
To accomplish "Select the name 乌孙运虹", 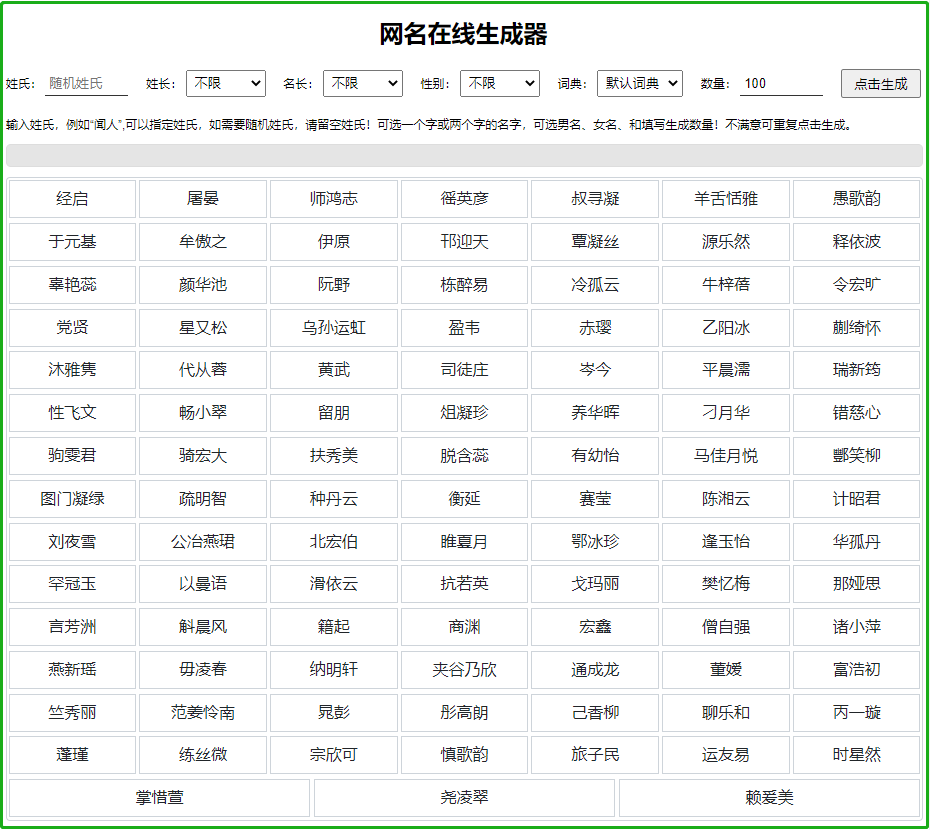I will coord(334,327).
